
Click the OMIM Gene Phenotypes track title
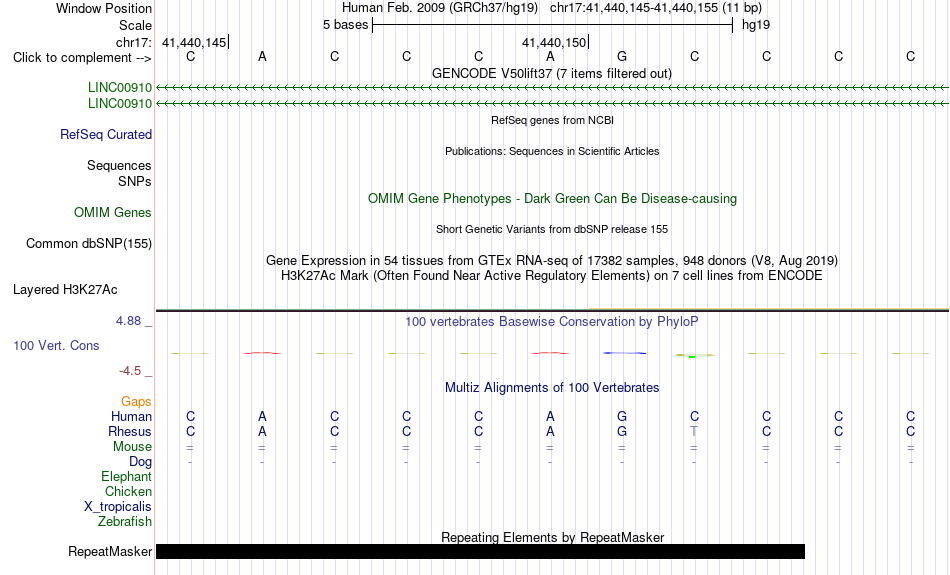tap(553, 199)
